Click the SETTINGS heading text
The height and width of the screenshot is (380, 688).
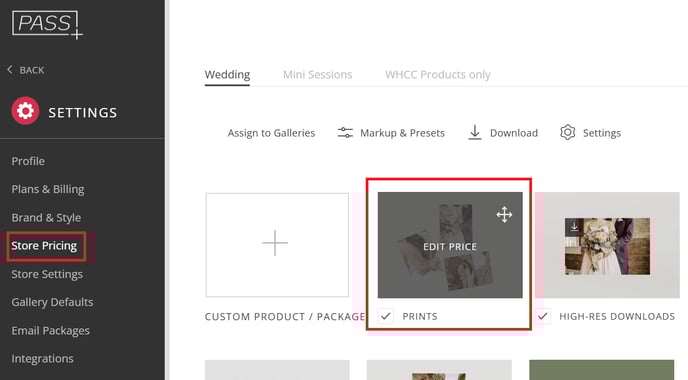pyautogui.click(x=82, y=113)
